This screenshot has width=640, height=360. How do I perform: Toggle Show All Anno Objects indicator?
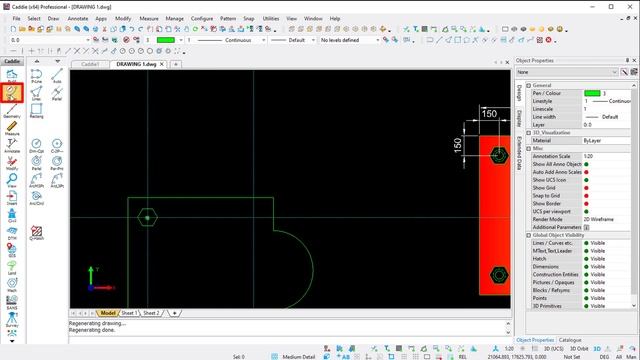586,164
